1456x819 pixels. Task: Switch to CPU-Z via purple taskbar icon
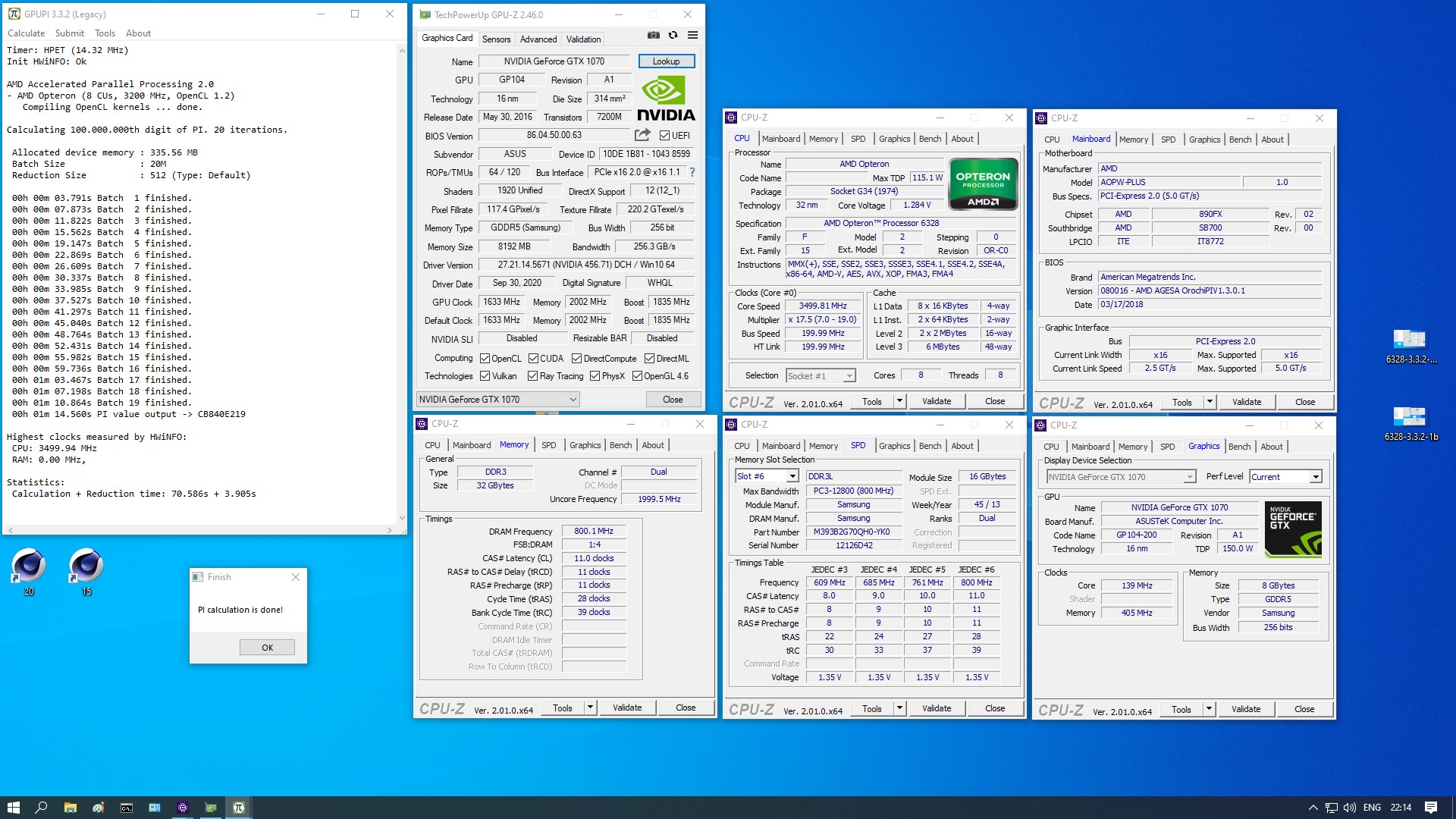point(182,808)
